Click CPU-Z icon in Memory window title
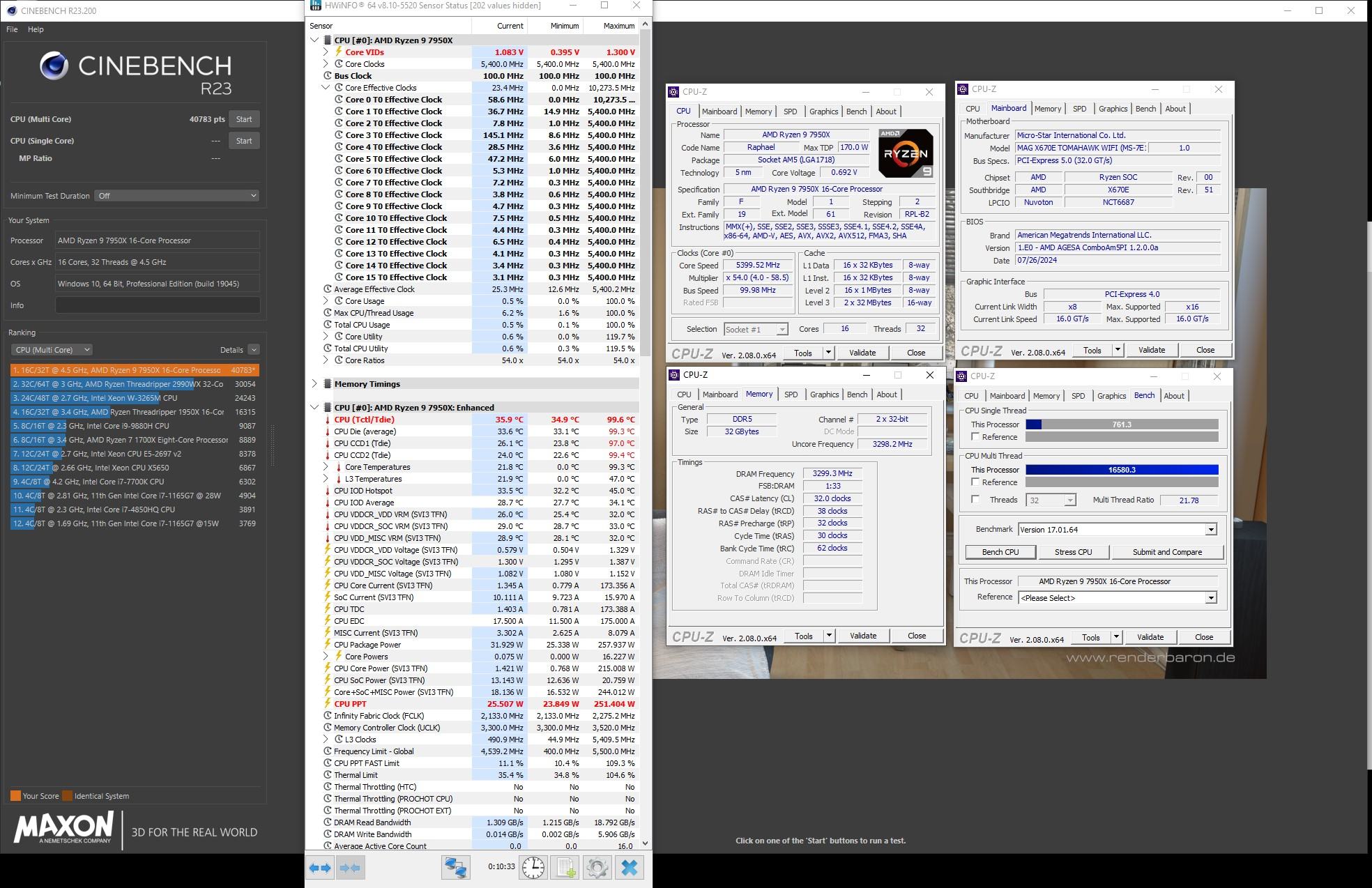The height and width of the screenshot is (888, 1372). coord(674,375)
